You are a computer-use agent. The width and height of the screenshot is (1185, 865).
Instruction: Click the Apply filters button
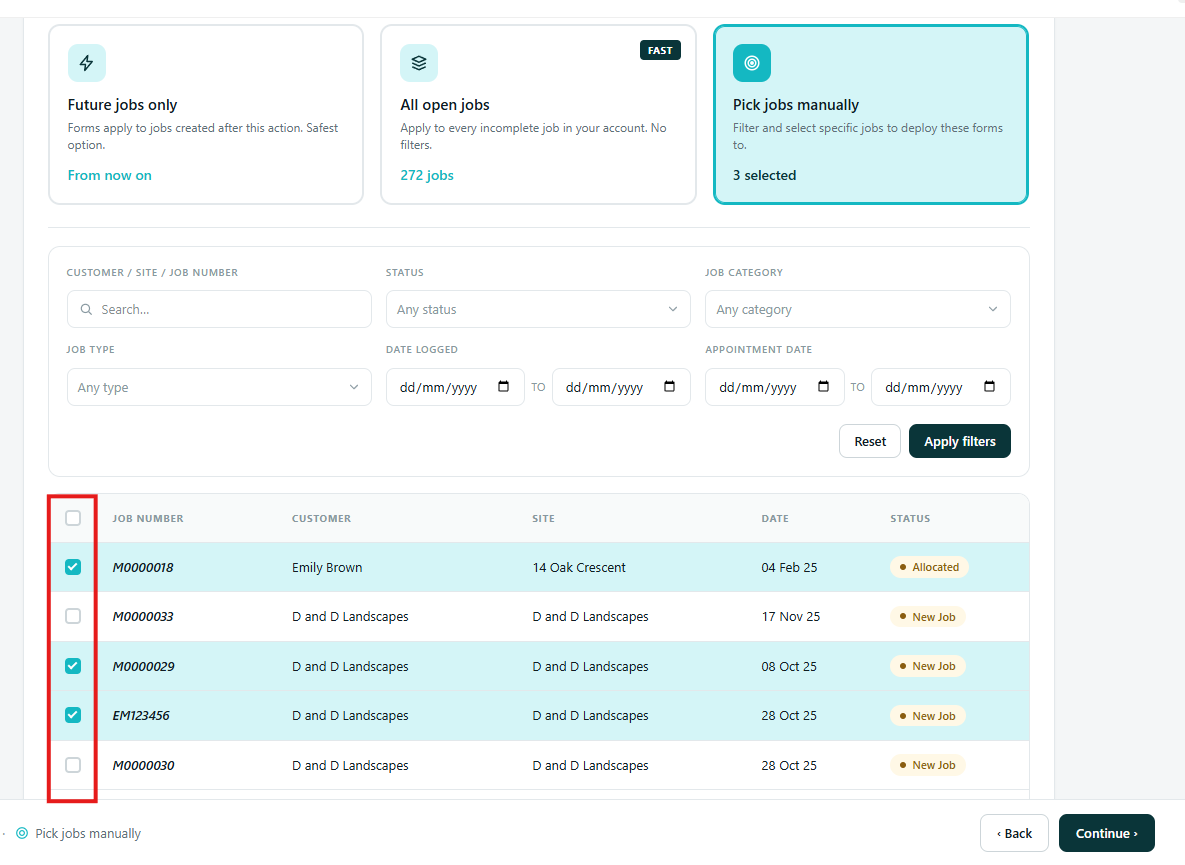point(960,441)
